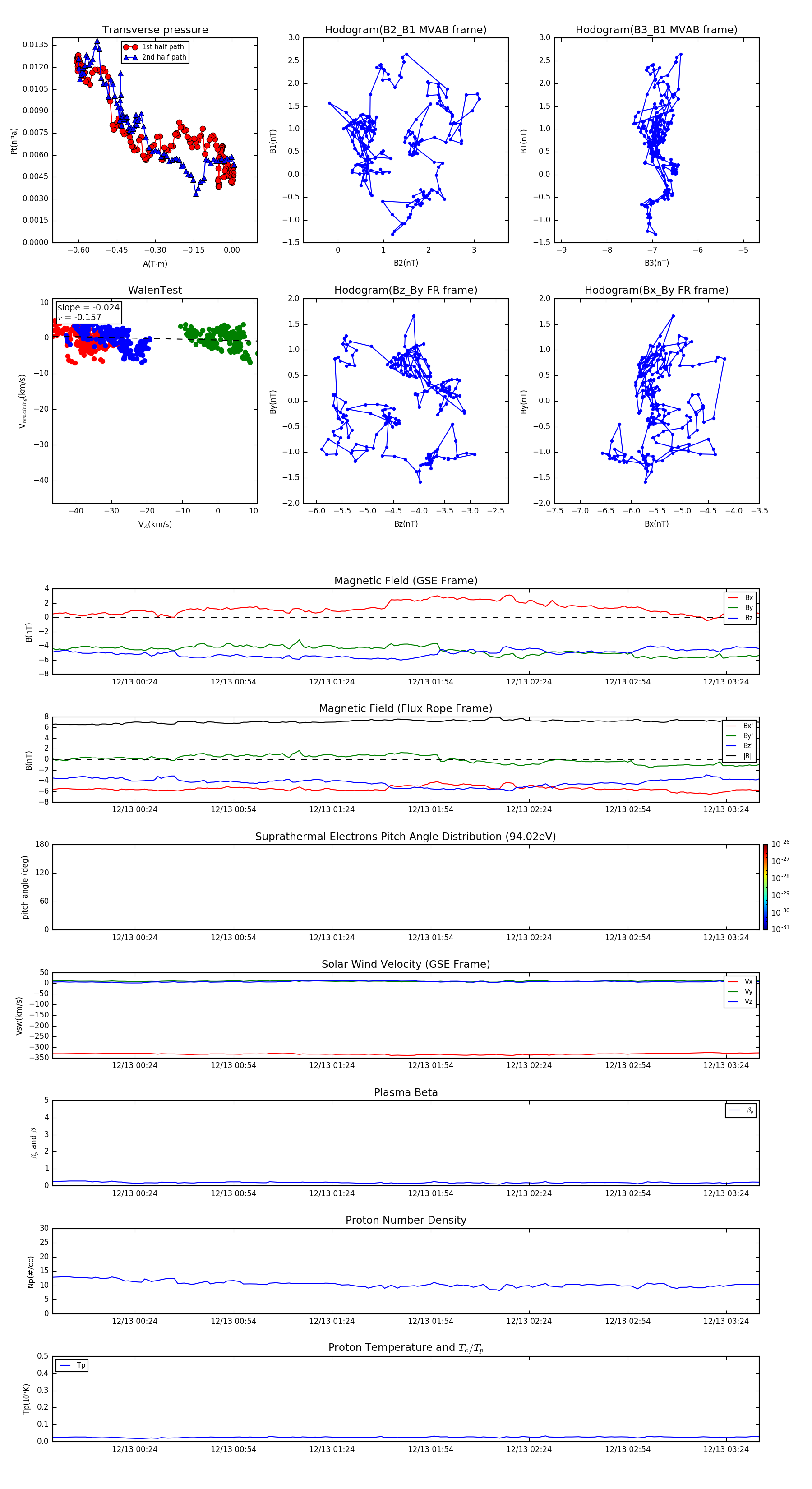Select the "Hodogram(Bz_By FR frame)" title
Screen dimensions: 812x1489
406,290
